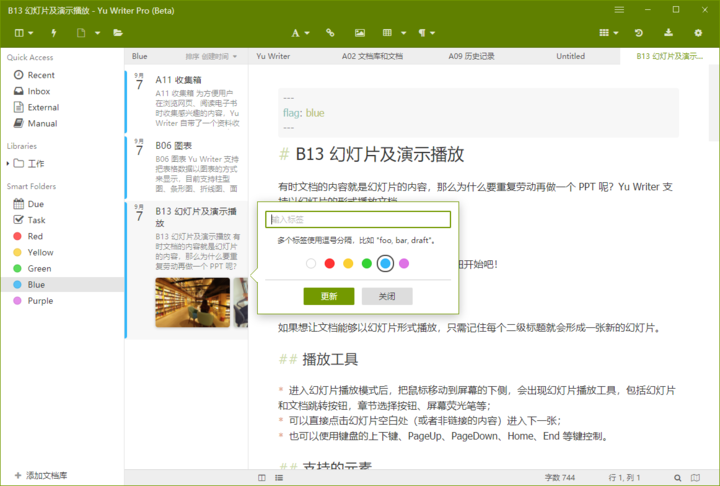Click the insert link icon
This screenshot has width=720, height=486.
tap(330, 33)
